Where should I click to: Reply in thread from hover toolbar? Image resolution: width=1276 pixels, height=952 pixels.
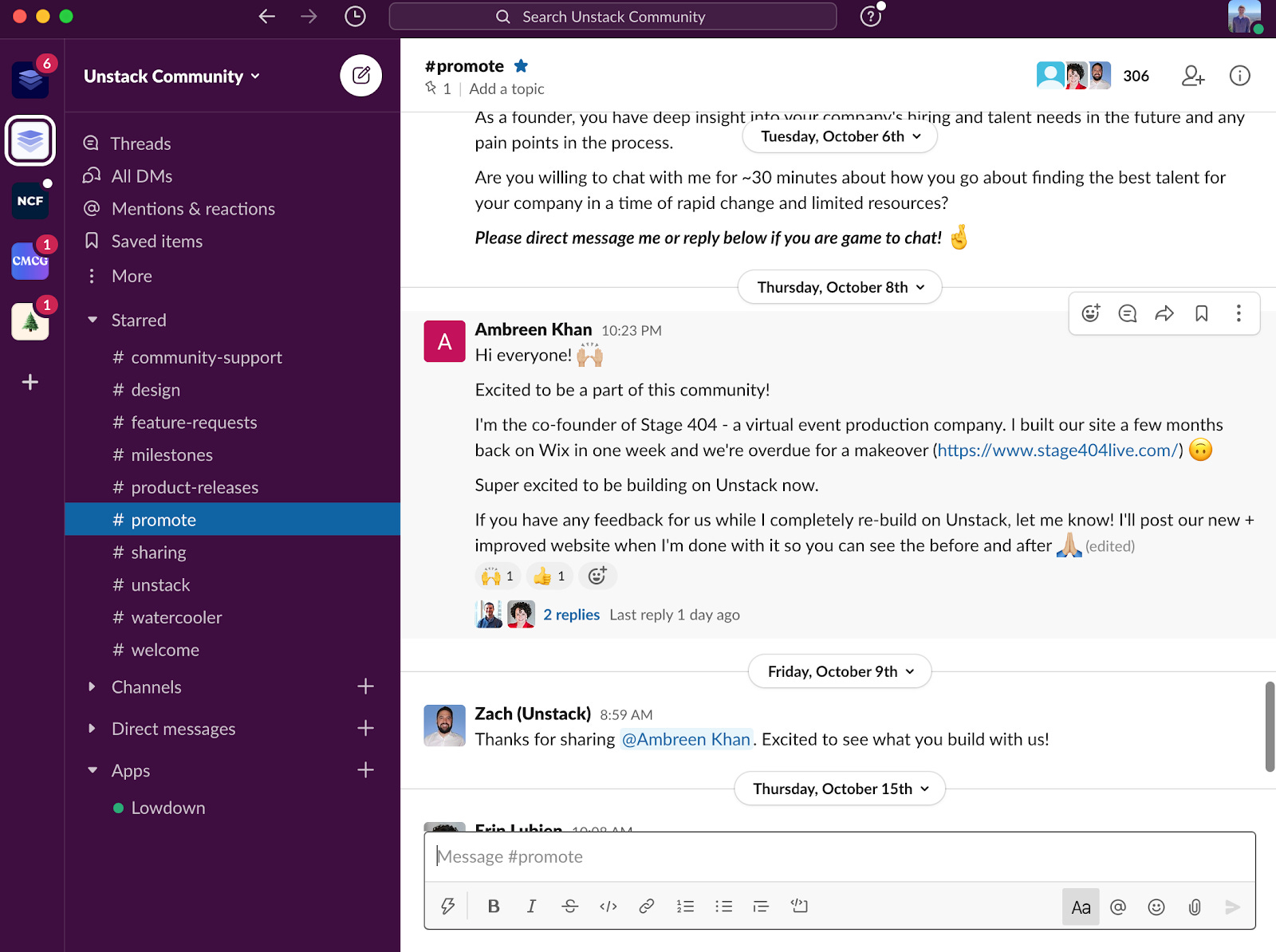(1127, 313)
